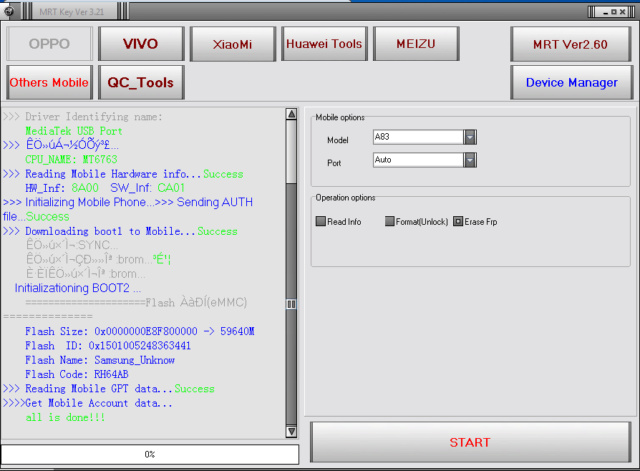The width and height of the screenshot is (640, 471).
Task: Click the log scrollbar up arrow
Action: click(291, 114)
